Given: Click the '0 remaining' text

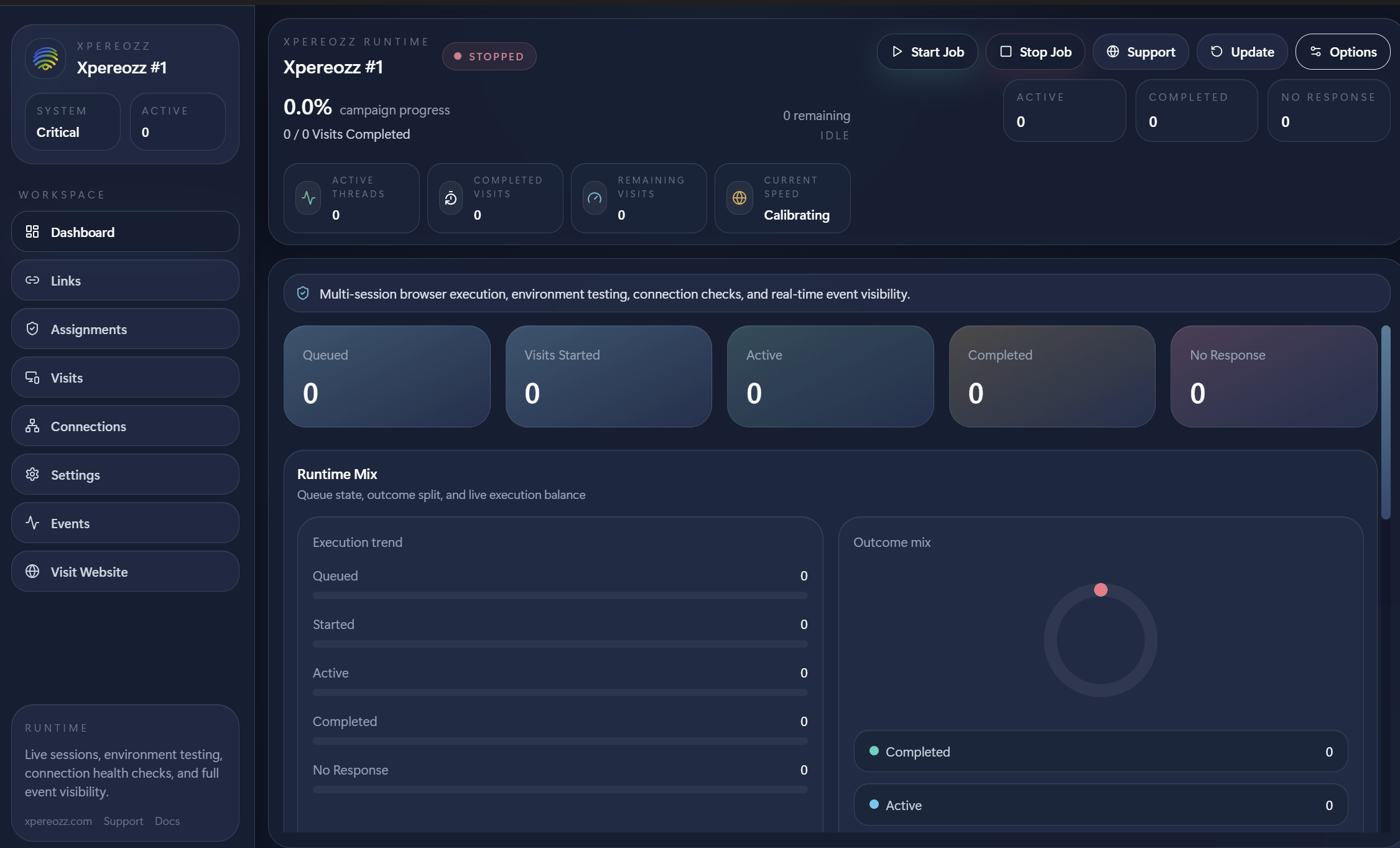Looking at the screenshot, I should tap(816, 115).
